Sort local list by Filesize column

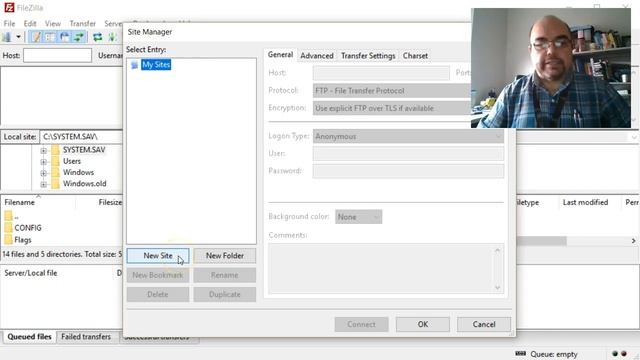click(x=110, y=202)
